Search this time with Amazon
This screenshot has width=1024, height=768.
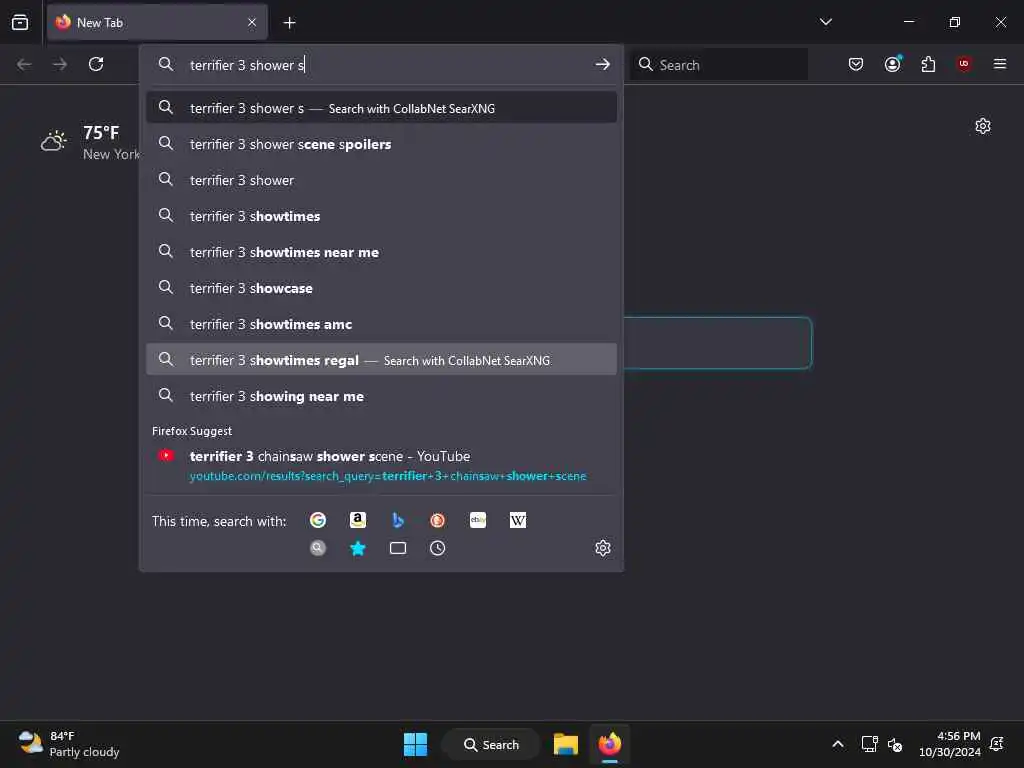click(x=358, y=520)
